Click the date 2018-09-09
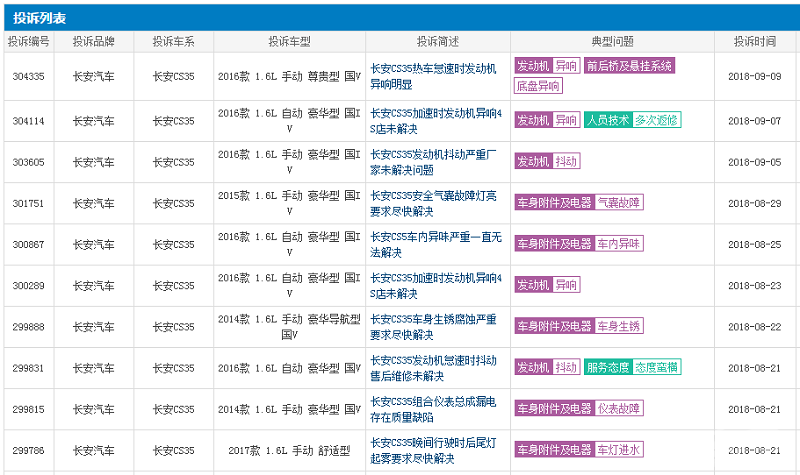This screenshot has height=475, width=800. [x=755, y=77]
